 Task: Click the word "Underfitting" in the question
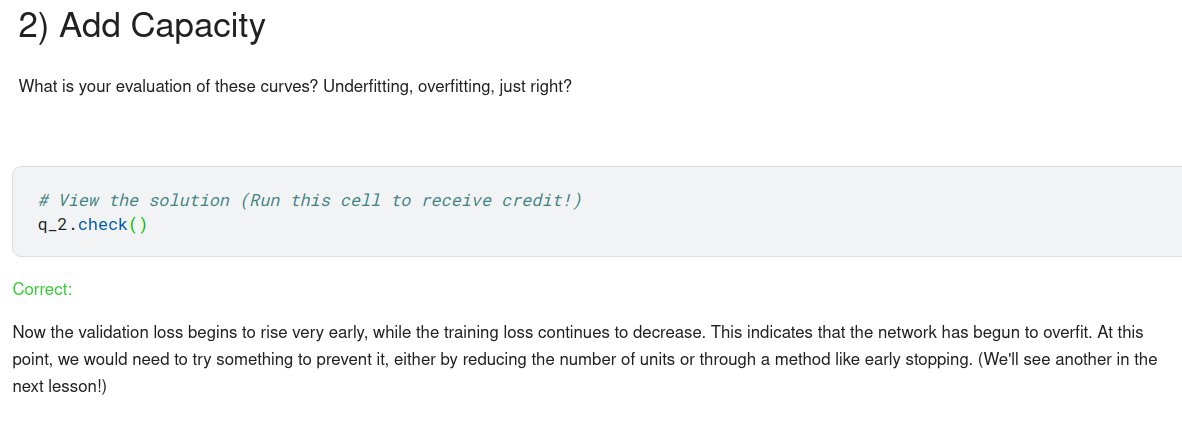pos(366,86)
